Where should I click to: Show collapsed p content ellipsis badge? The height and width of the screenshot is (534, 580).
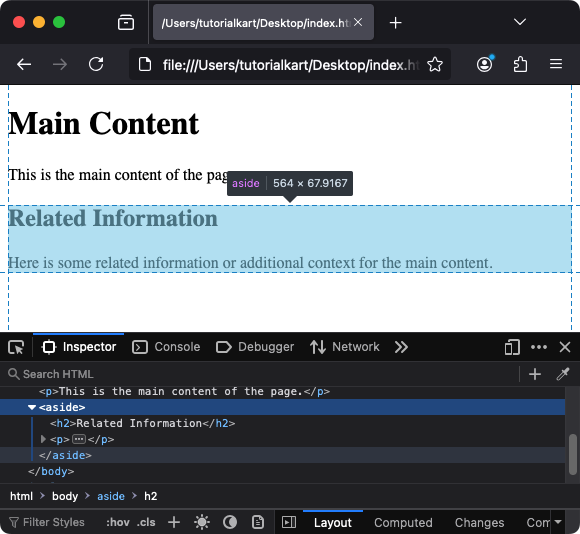pos(78,439)
